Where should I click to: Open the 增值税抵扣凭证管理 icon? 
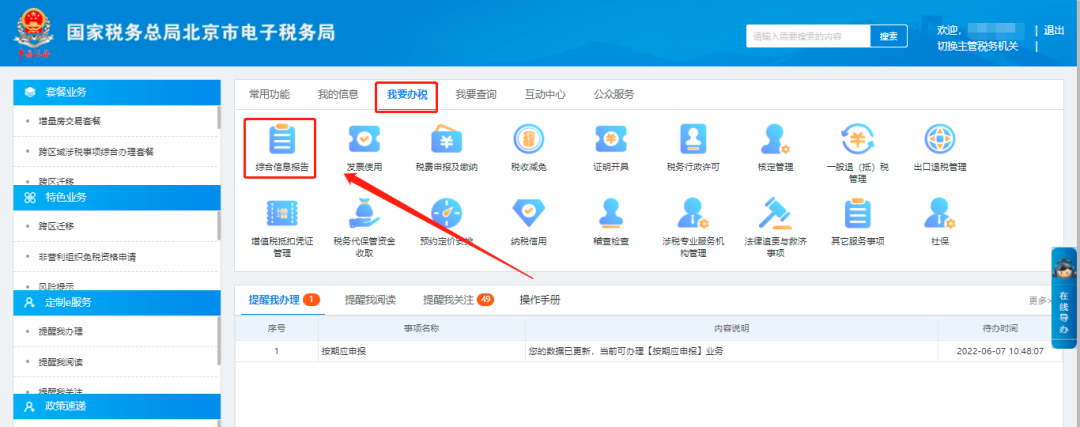[281, 214]
